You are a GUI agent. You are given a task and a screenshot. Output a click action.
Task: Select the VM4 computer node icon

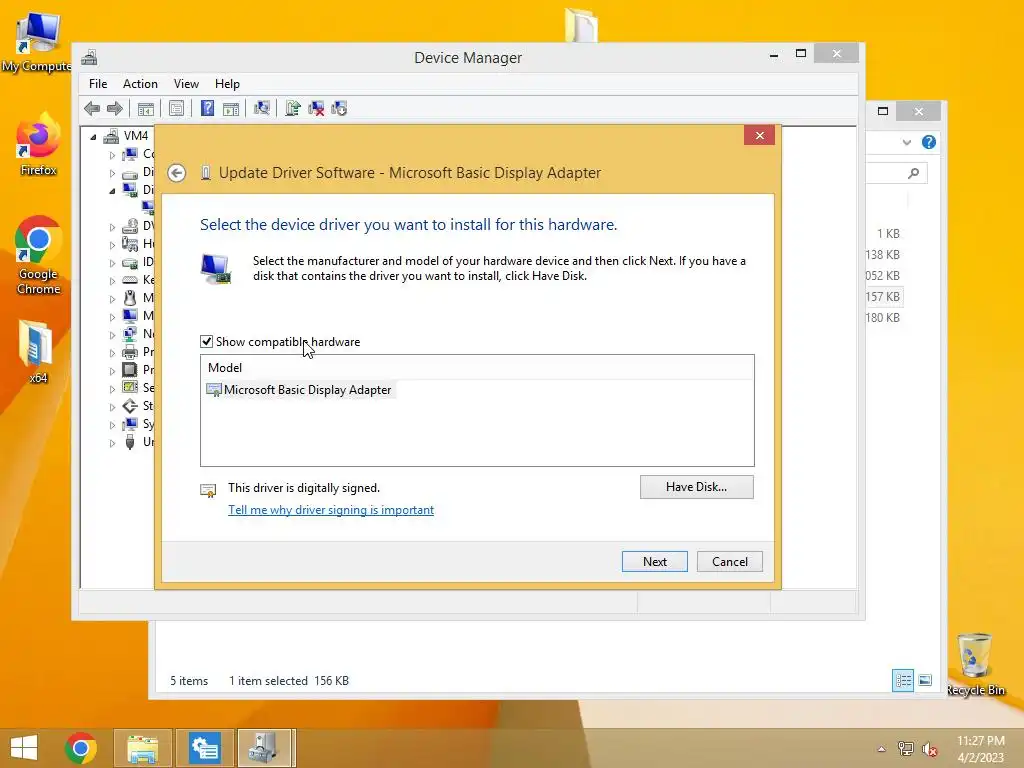coord(112,136)
